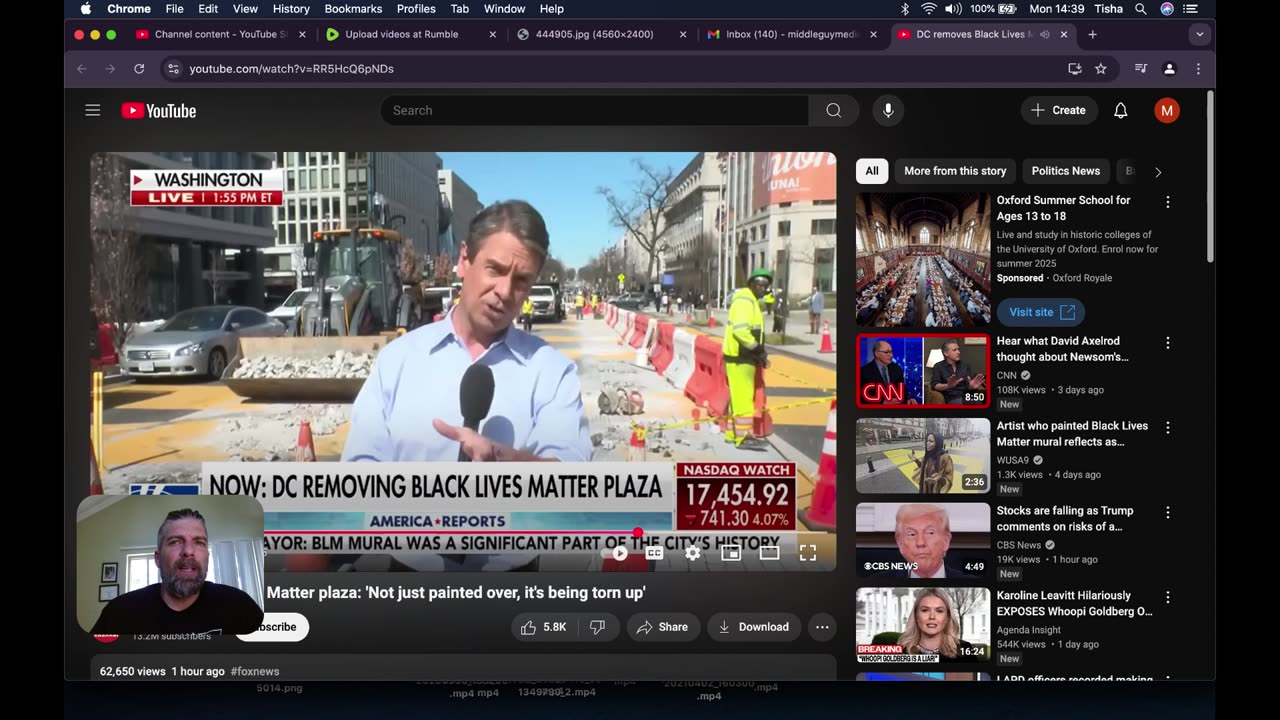Open Chrome three-dot menu
Image resolution: width=1280 pixels, height=720 pixels.
point(1198,69)
